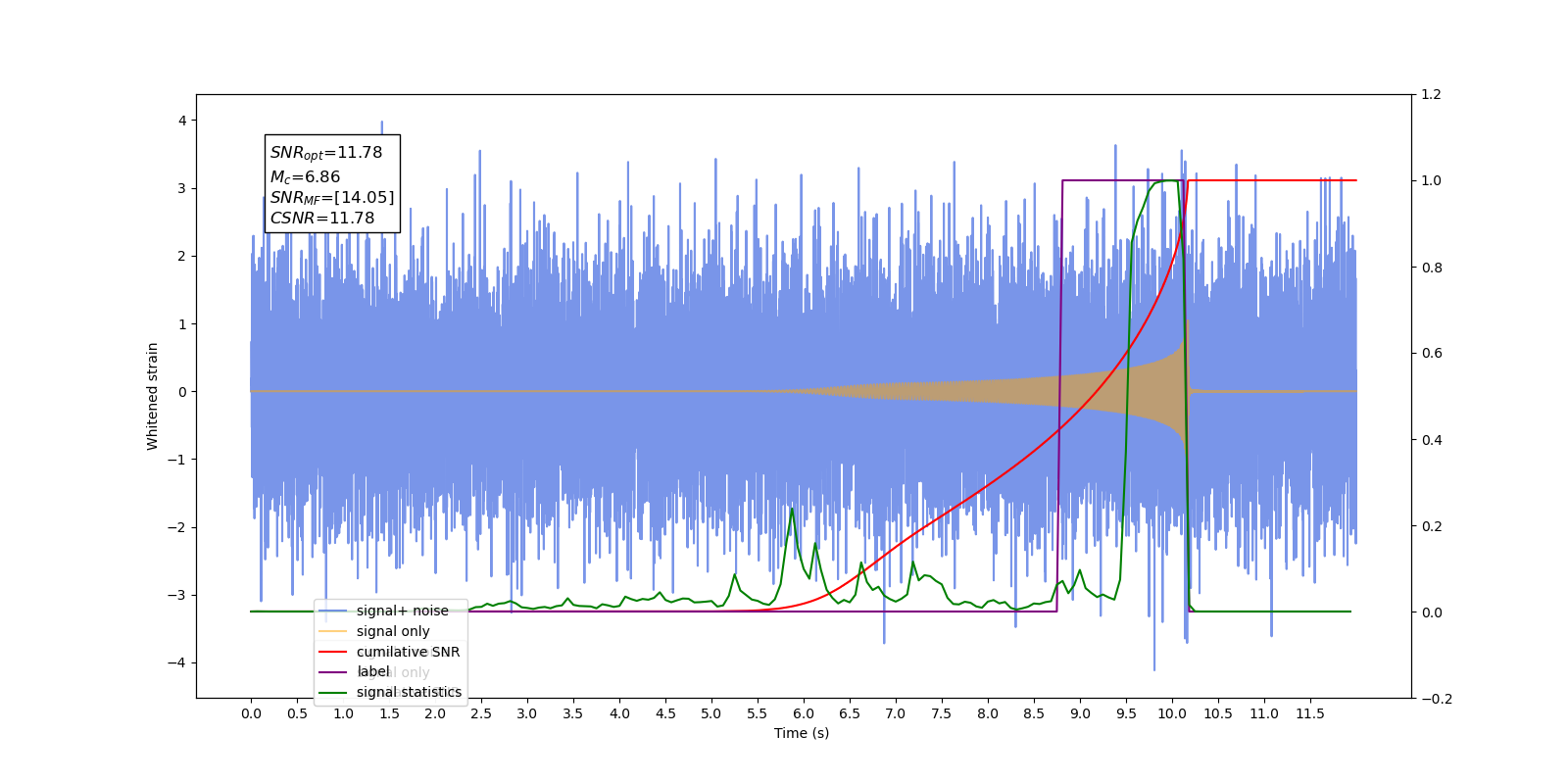Image resolution: width=1568 pixels, height=784 pixels.
Task: Click the 5.5 time axis tick label
Action: click(x=758, y=713)
